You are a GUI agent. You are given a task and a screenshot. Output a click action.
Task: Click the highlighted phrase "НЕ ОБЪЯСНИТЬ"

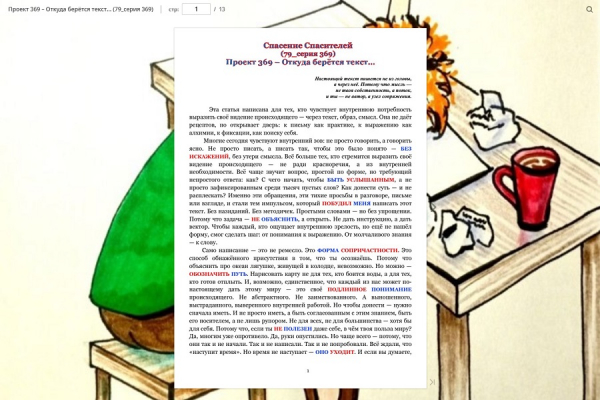274,219
